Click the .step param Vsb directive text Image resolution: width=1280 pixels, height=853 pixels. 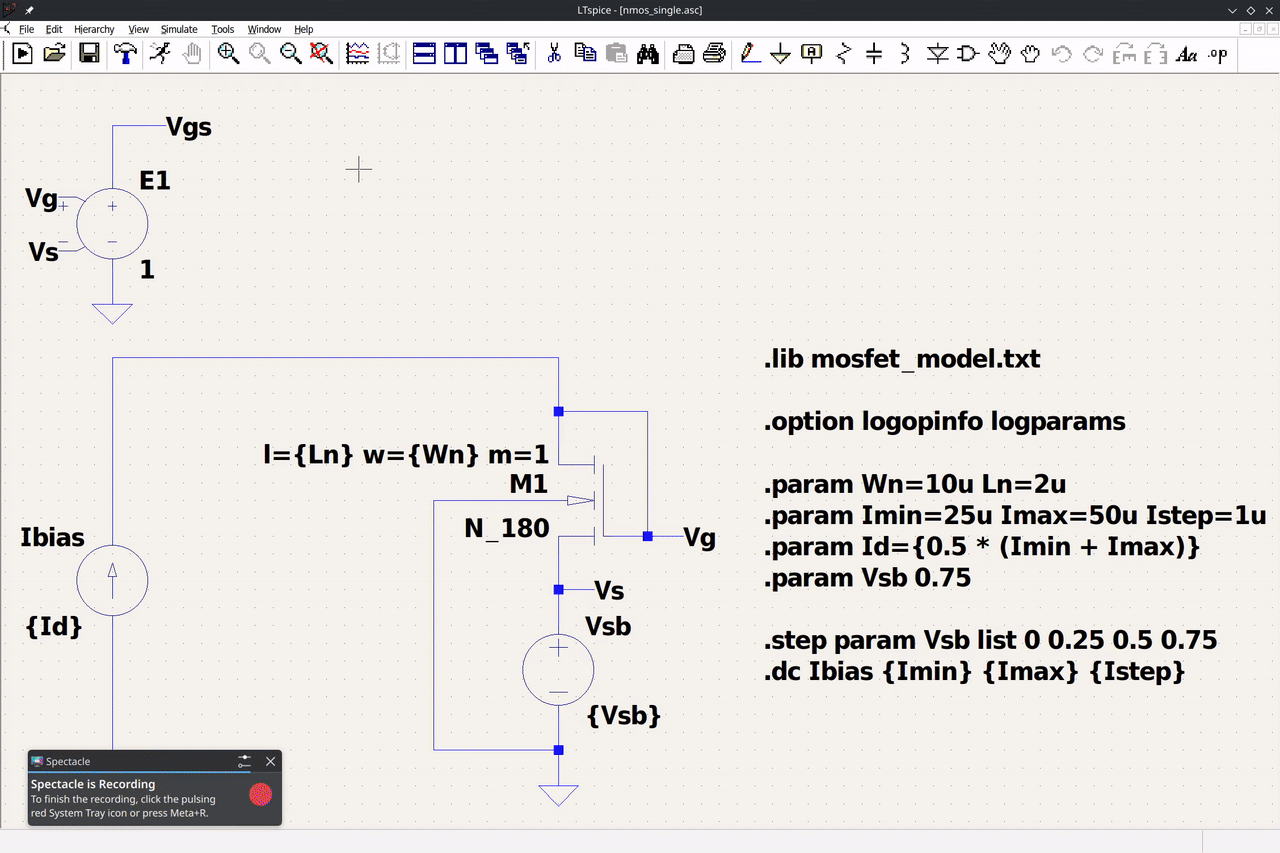990,640
